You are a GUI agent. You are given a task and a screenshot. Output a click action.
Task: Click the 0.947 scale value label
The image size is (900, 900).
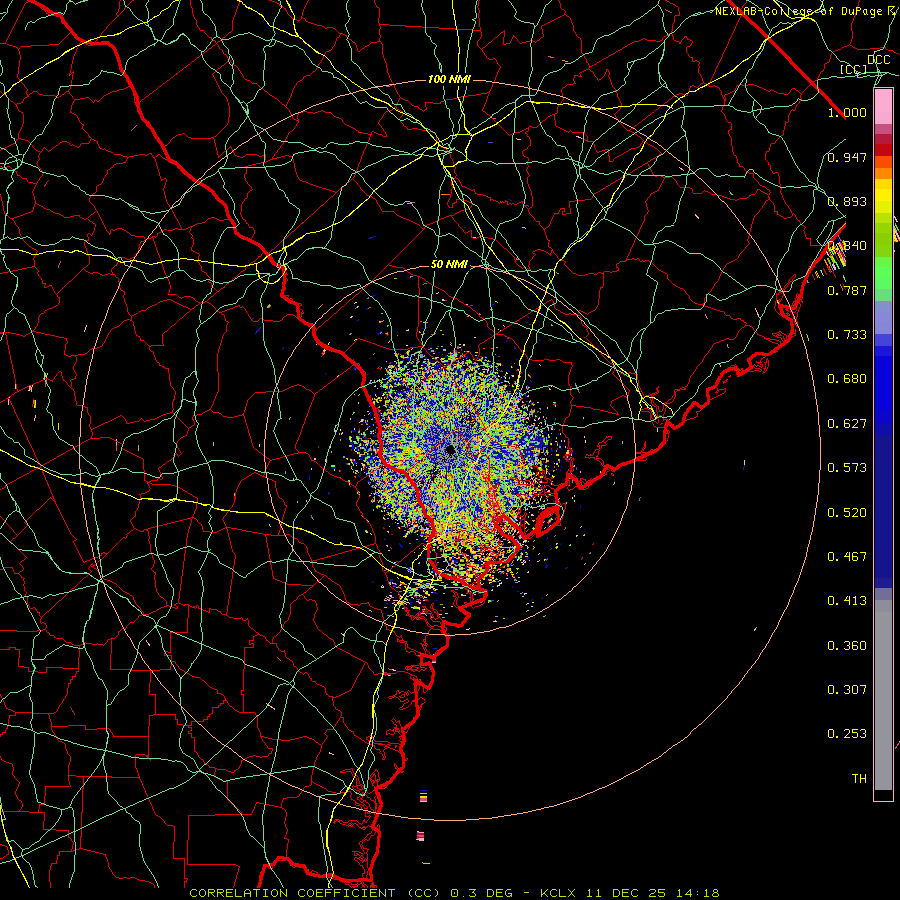click(847, 157)
